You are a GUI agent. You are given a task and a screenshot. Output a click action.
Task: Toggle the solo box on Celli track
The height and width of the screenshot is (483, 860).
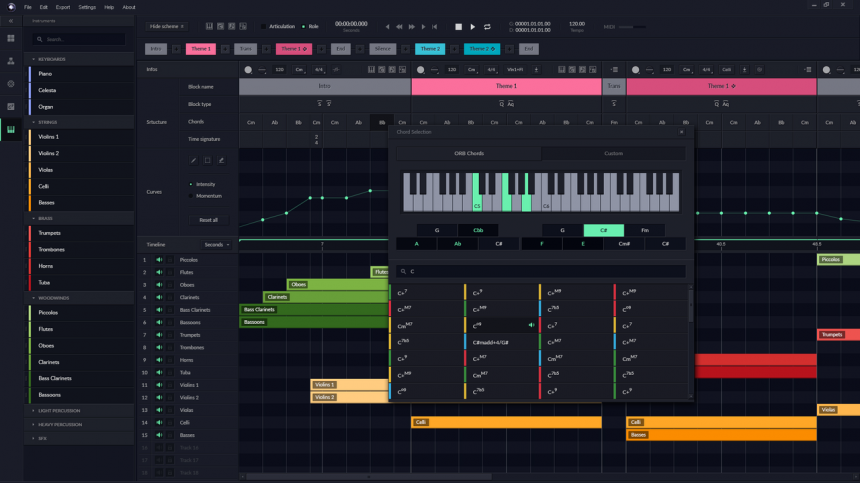pos(170,423)
